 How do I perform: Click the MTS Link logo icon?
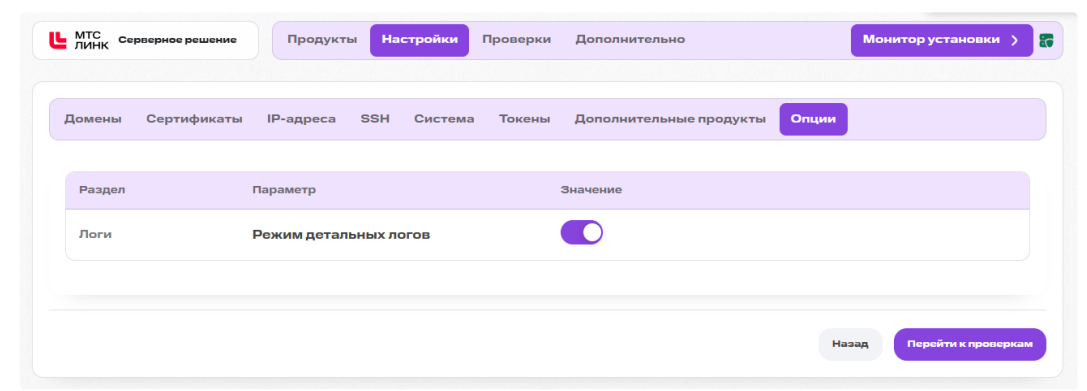pyautogui.click(x=58, y=40)
